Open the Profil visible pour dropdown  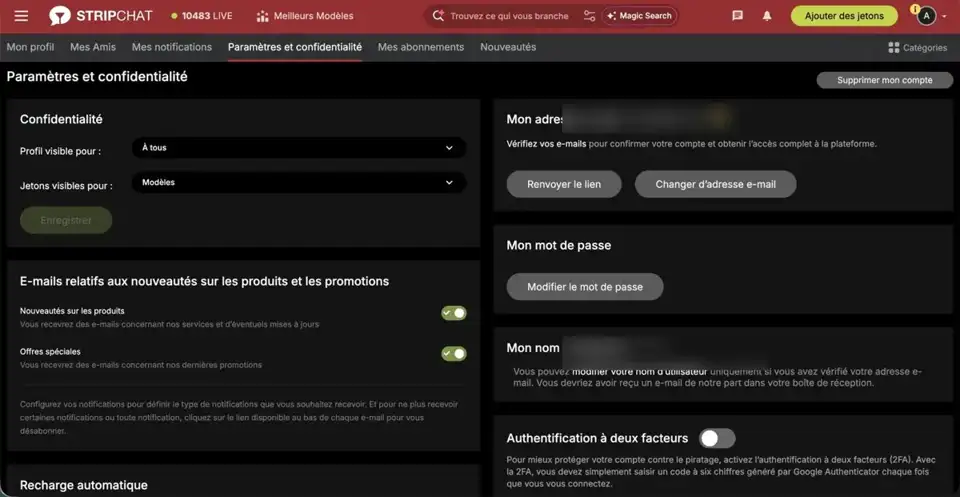[299, 148]
